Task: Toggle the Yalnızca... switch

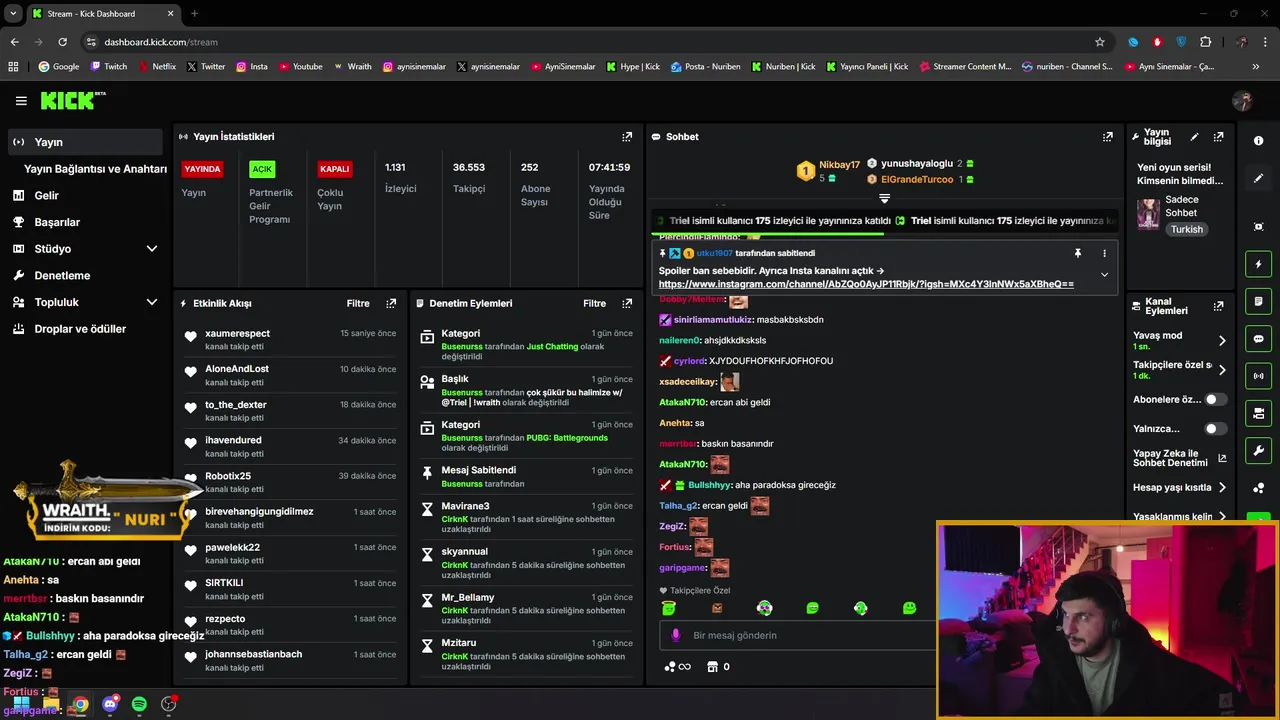Action: [x=1215, y=429]
